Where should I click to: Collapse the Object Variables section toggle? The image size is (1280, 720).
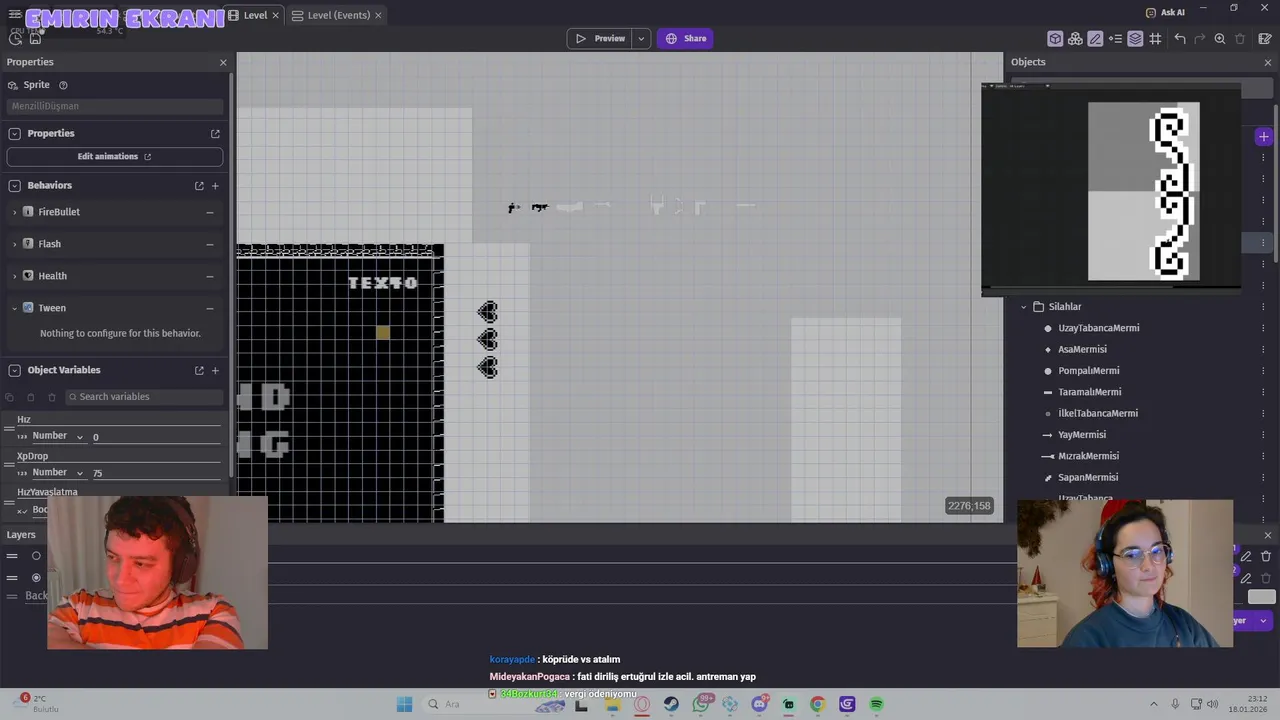15,370
